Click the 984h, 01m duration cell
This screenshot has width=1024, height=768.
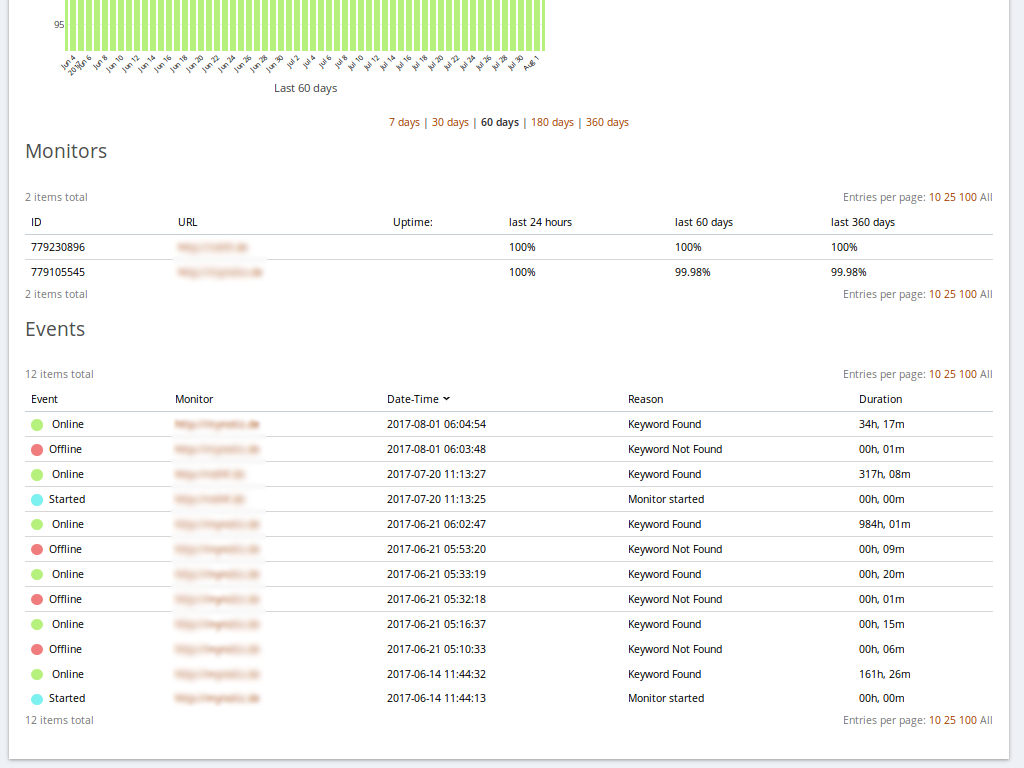coord(884,524)
